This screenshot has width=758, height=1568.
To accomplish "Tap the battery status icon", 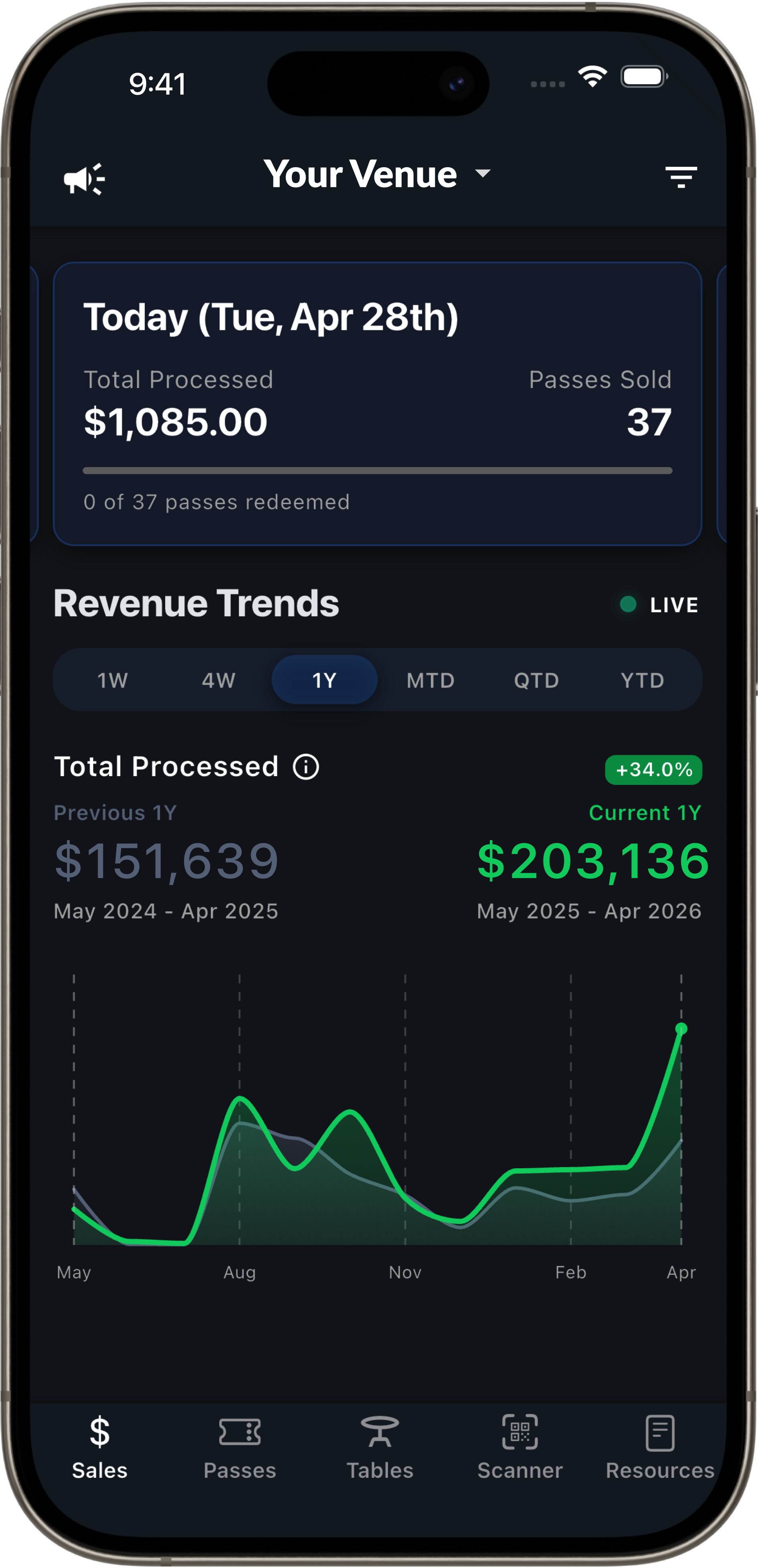I will coord(644,77).
